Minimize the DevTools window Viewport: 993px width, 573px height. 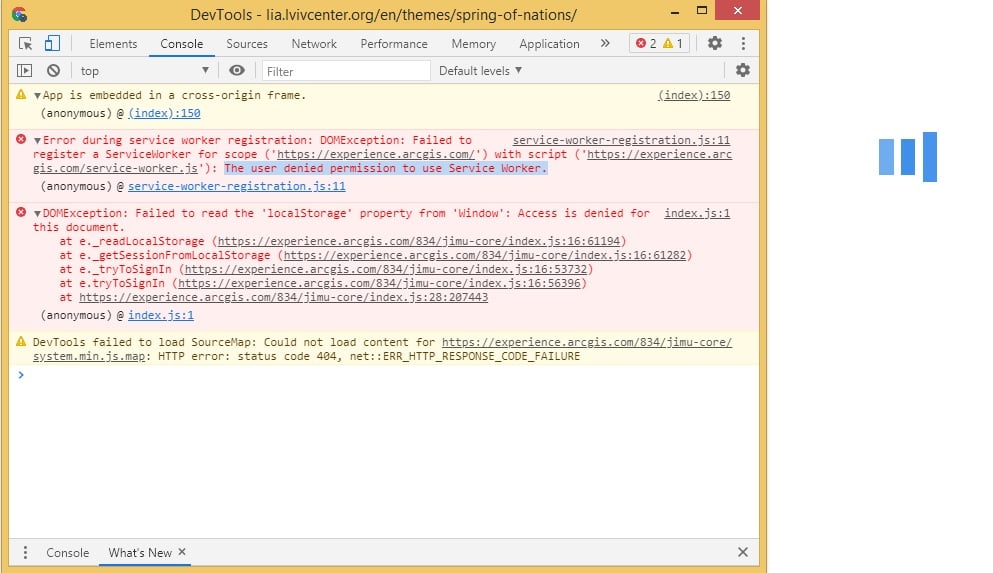coord(675,11)
